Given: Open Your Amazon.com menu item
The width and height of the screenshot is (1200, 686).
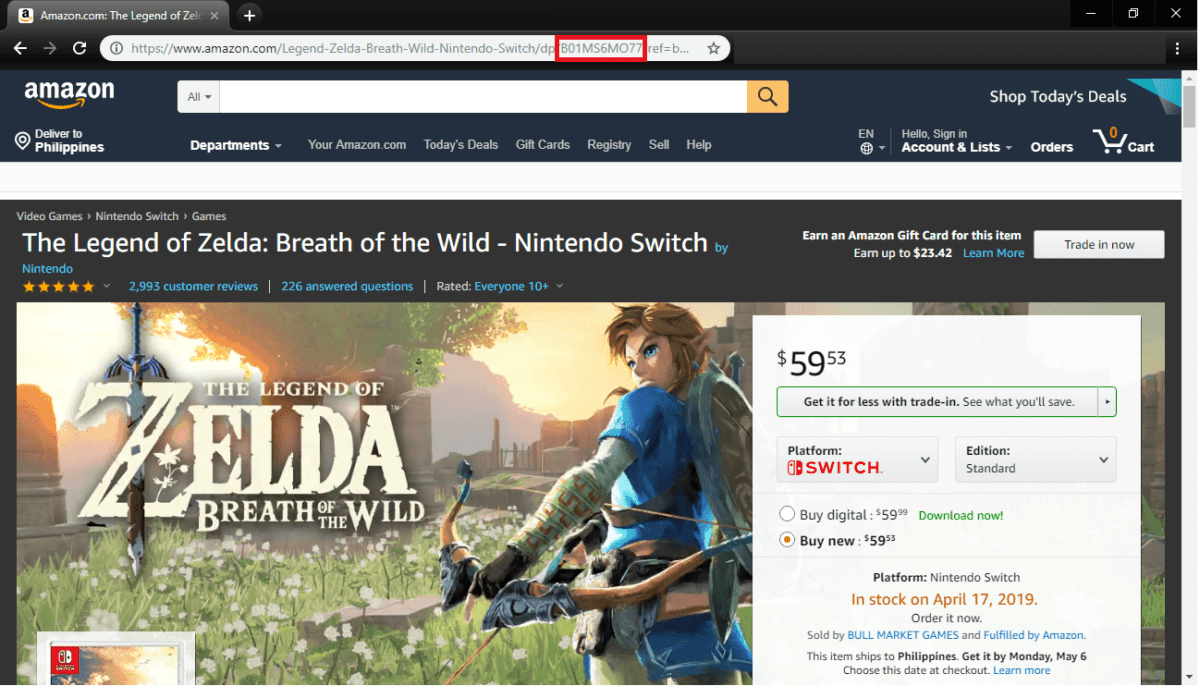Looking at the screenshot, I should [357, 145].
